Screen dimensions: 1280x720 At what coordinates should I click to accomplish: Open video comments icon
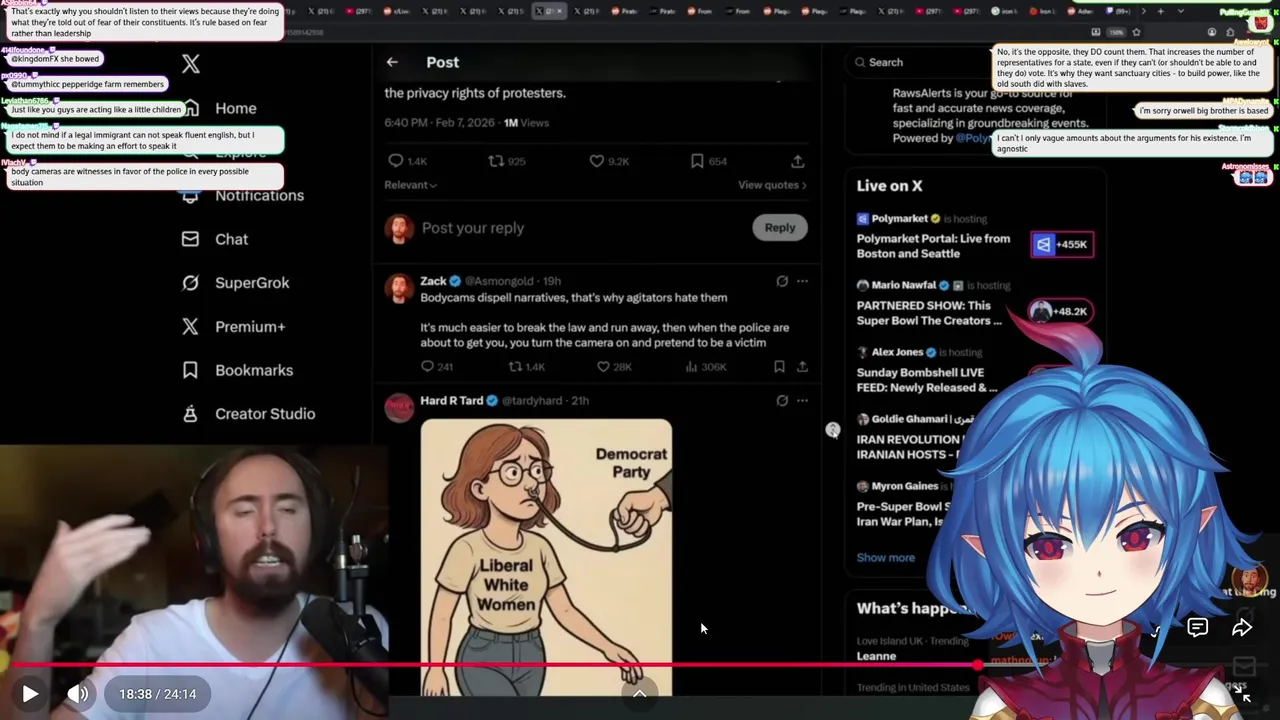(x=1197, y=628)
